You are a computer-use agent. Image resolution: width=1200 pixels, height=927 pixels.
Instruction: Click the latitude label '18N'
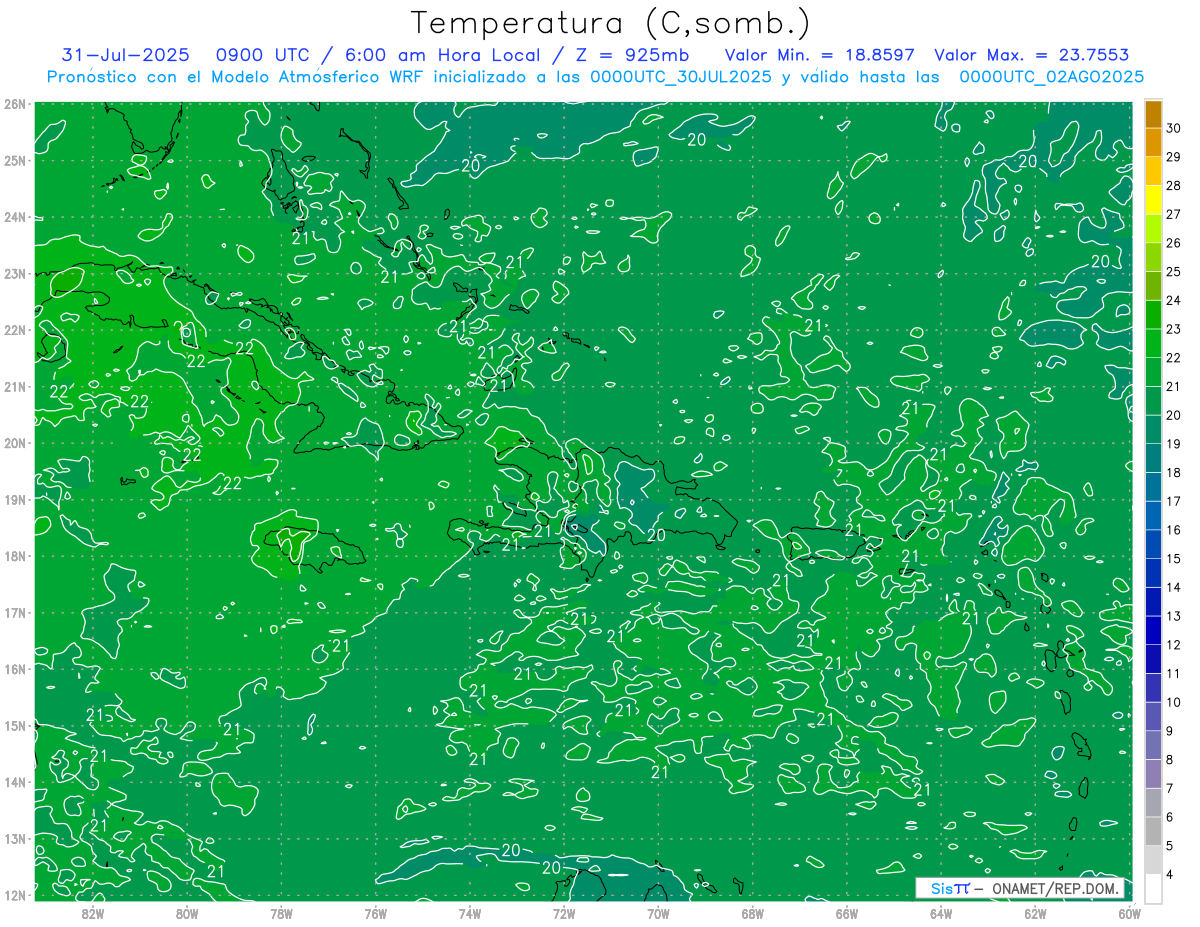tap(15, 556)
